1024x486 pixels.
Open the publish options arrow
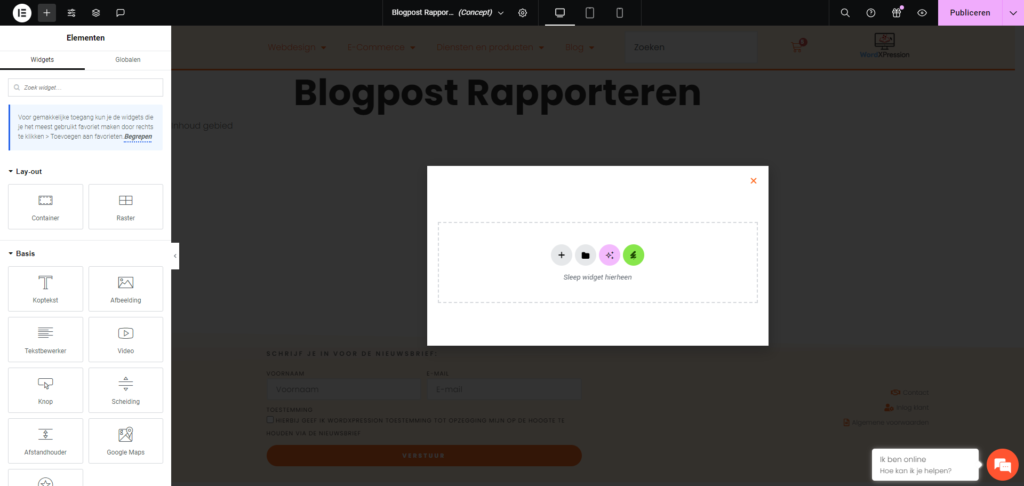point(1013,12)
